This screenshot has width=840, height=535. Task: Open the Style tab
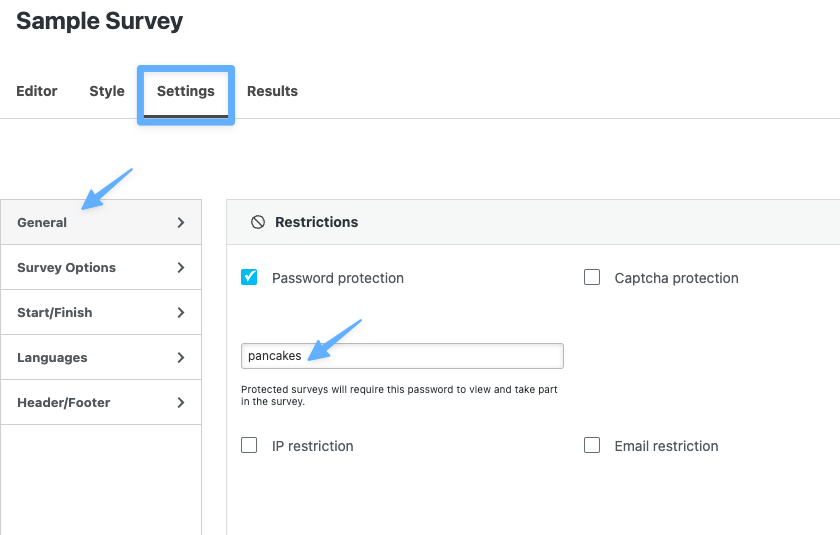tap(107, 91)
